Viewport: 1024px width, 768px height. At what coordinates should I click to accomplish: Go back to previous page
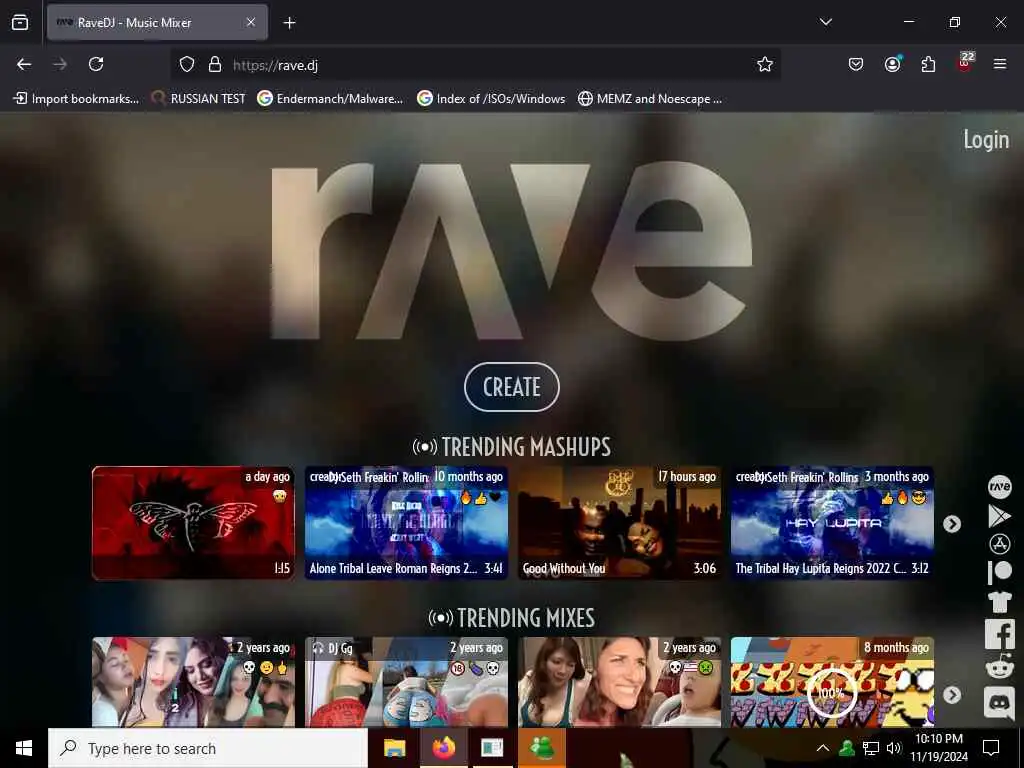[24, 64]
